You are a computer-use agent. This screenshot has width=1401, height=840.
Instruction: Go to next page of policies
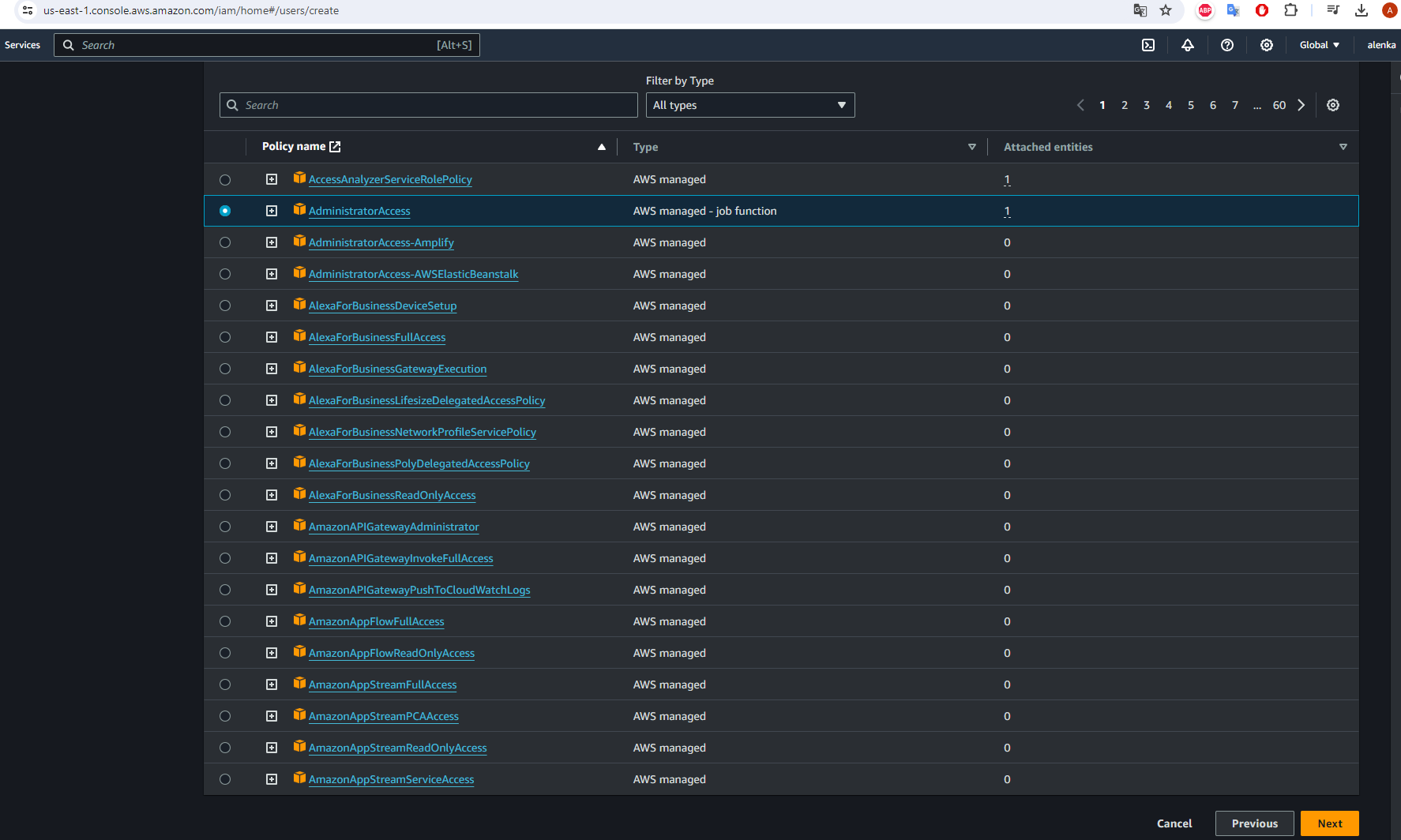pos(1301,105)
